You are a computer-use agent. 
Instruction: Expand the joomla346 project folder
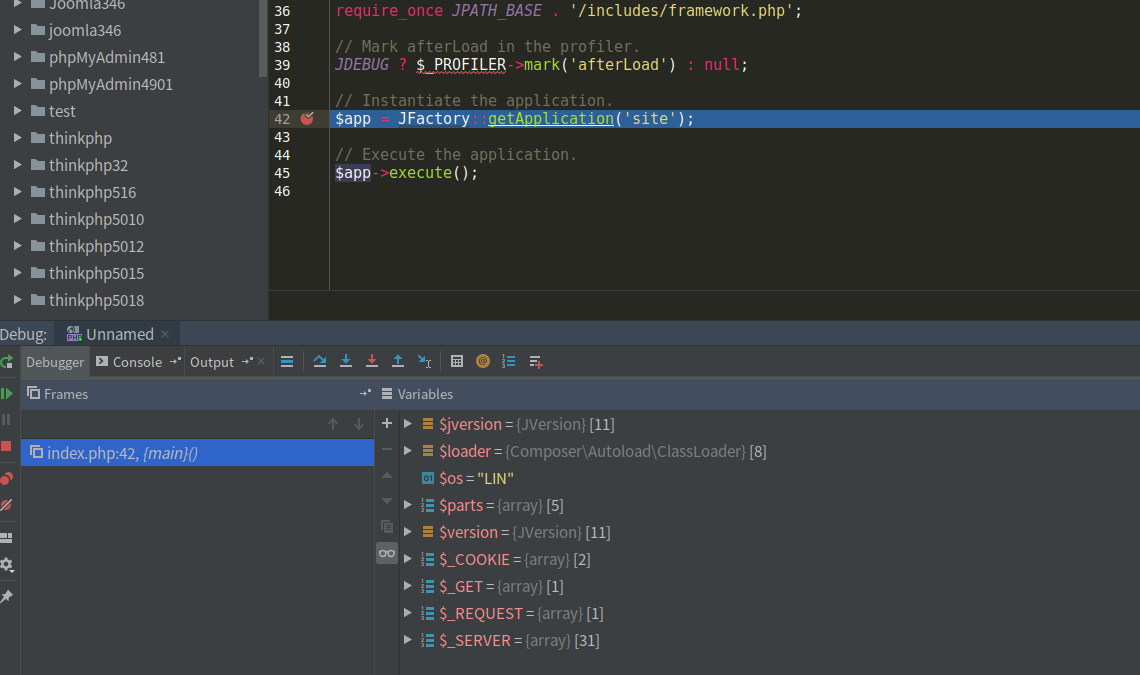click(x=15, y=29)
